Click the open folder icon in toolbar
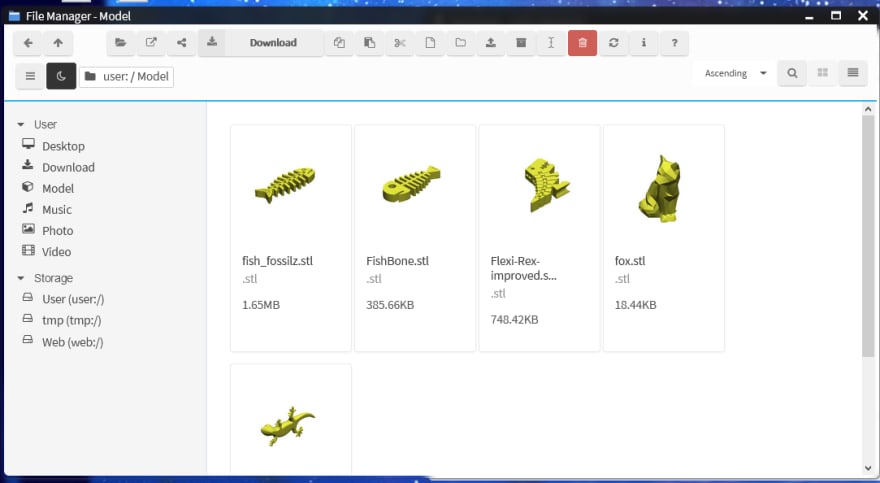This screenshot has height=483, width=880. [x=121, y=43]
